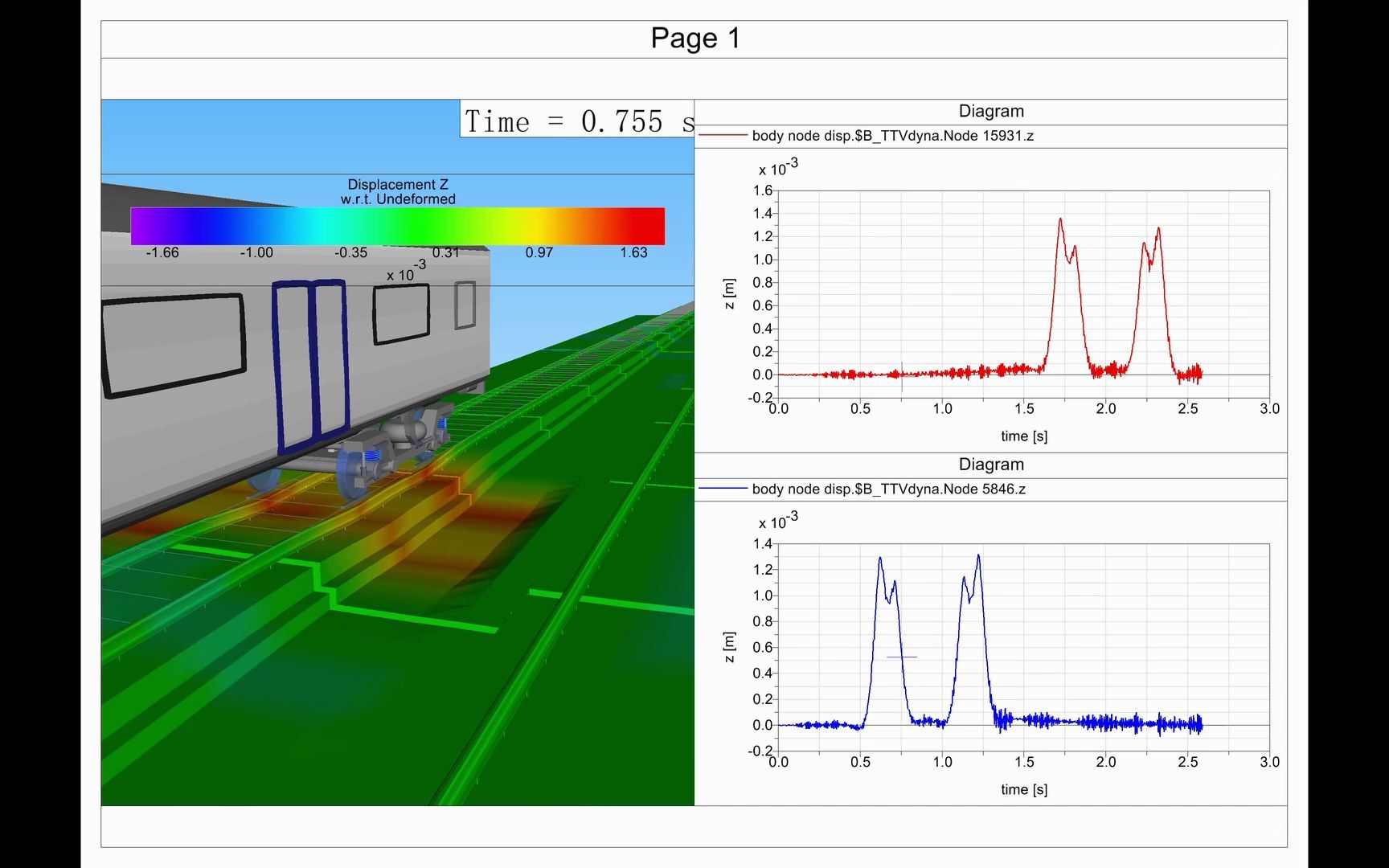
Task: Click the short horizontal blue marker in lower plot
Action: click(x=902, y=657)
